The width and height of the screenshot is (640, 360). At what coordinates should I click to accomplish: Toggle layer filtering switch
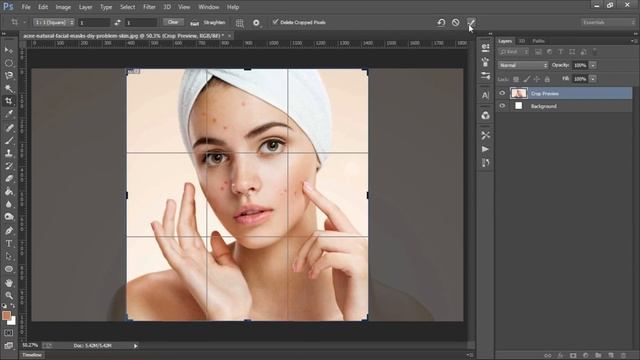[x=595, y=51]
